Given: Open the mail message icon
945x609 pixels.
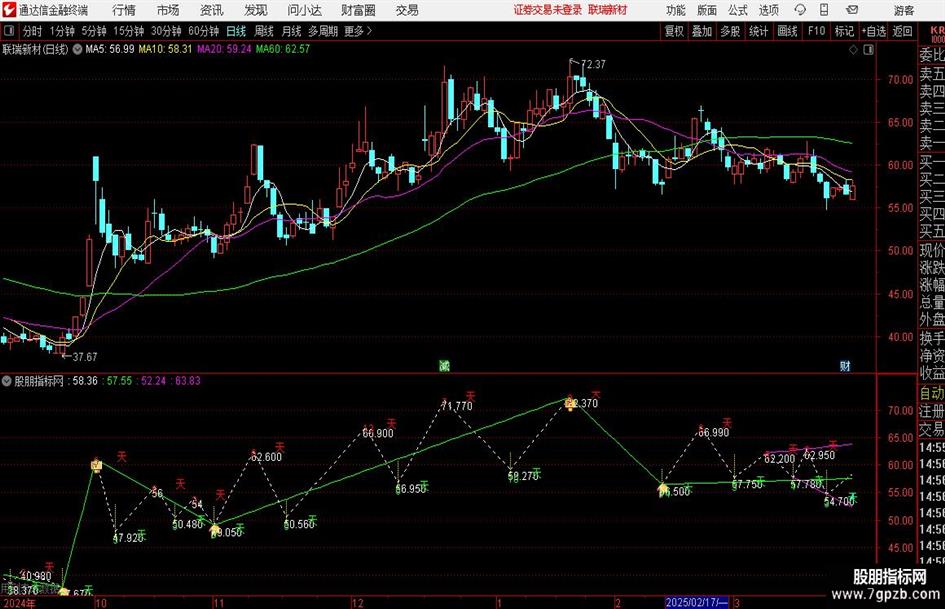Looking at the screenshot, I should pyautogui.click(x=852, y=10).
